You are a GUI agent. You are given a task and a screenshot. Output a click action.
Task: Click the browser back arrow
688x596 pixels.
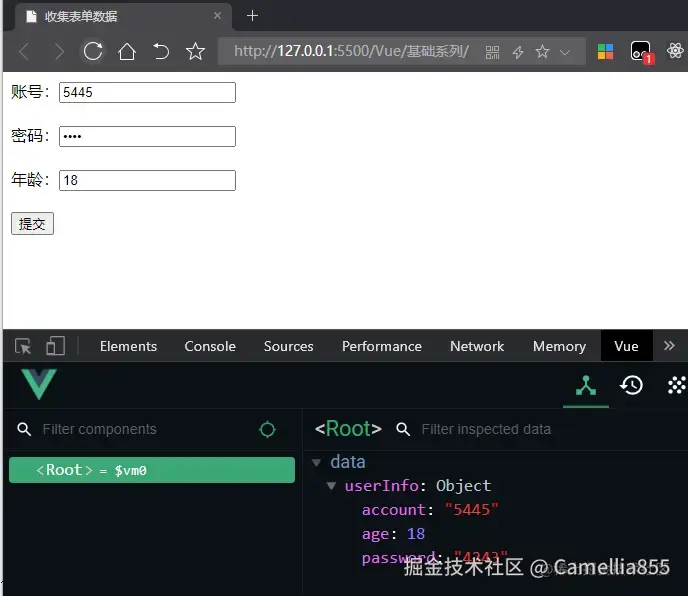pyautogui.click(x=24, y=52)
